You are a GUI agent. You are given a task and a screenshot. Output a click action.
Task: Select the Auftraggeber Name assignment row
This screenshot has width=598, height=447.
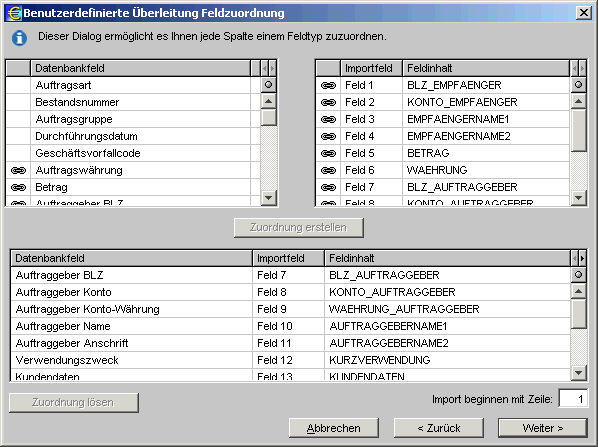click(290, 326)
